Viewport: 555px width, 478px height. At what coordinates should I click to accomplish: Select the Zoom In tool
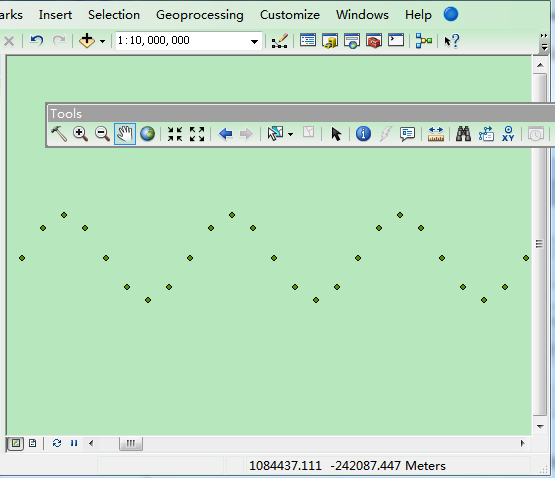pyautogui.click(x=80, y=134)
